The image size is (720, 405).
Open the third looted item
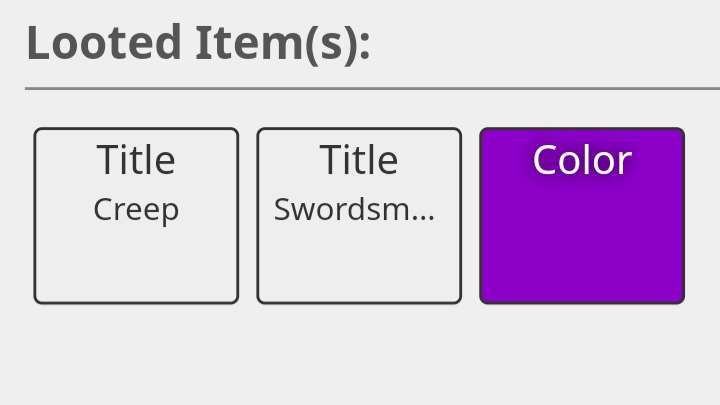pos(582,215)
